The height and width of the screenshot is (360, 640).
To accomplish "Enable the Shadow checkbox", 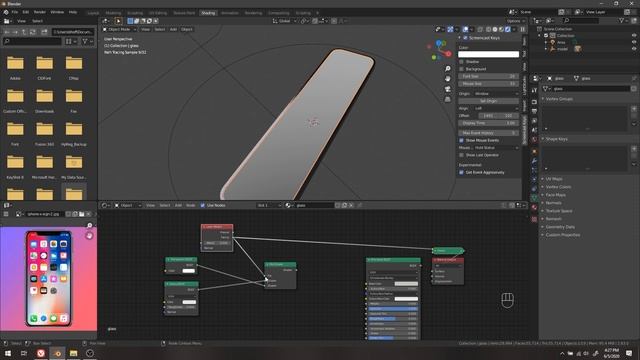I will click(462, 62).
